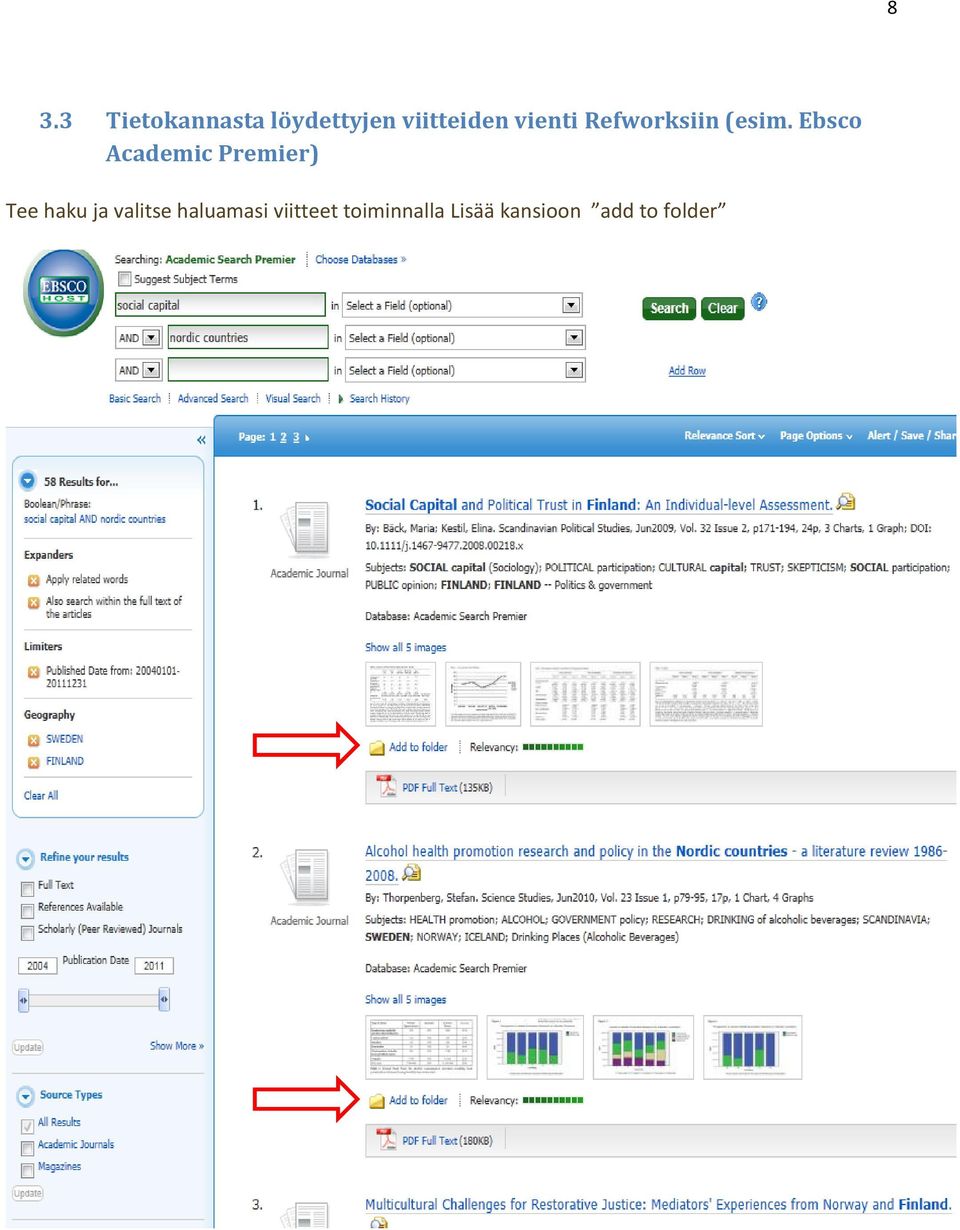Viewport: 960px width, 1230px height.
Task: Remove the Also search within full text expander
Action: (x=33, y=602)
